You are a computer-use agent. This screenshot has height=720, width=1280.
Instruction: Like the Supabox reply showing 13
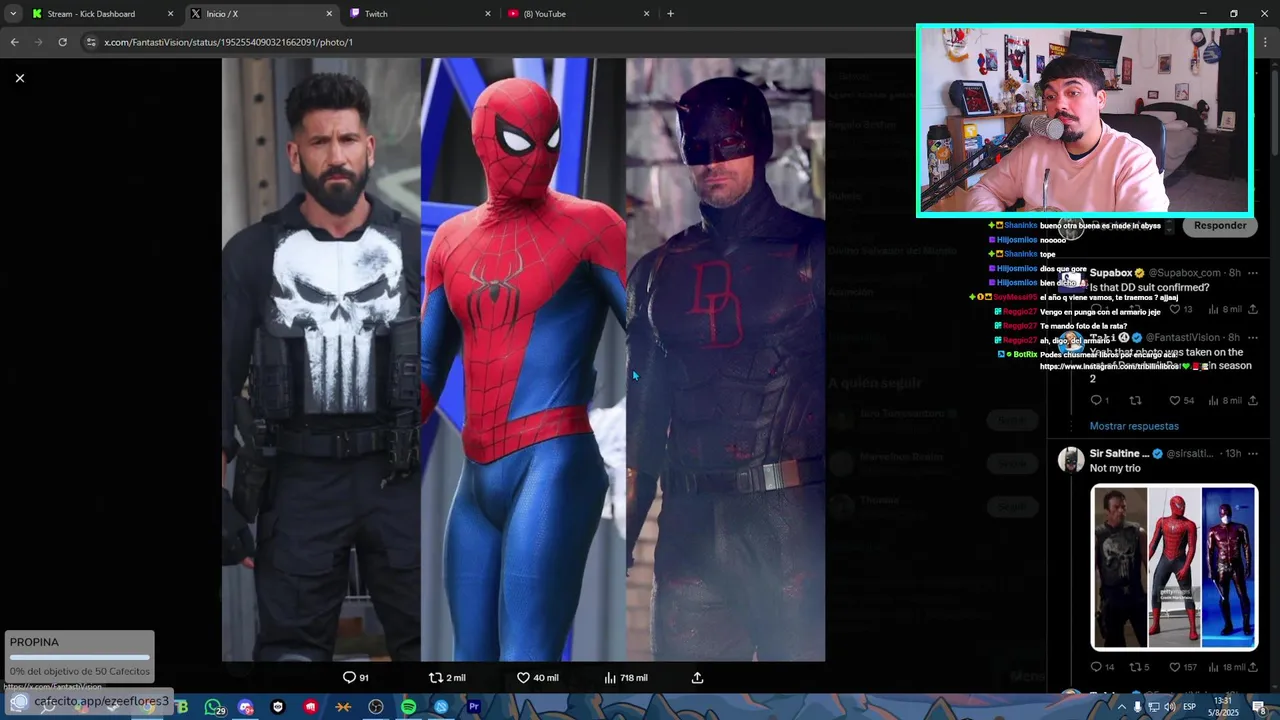[x=1182, y=310]
